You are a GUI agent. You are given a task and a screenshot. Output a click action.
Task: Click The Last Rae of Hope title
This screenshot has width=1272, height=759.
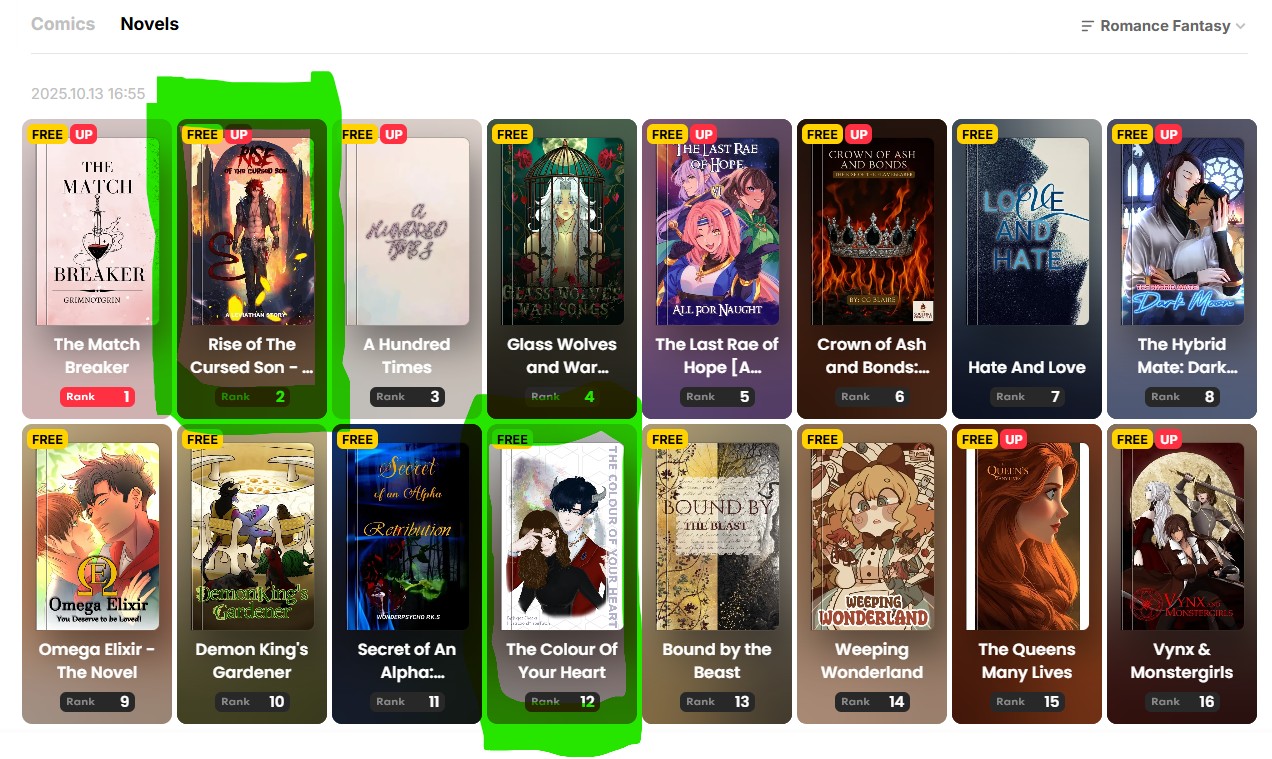717,356
